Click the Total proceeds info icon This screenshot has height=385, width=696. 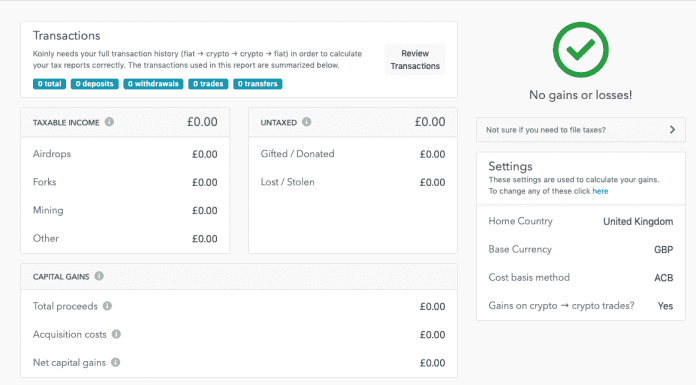tap(107, 306)
